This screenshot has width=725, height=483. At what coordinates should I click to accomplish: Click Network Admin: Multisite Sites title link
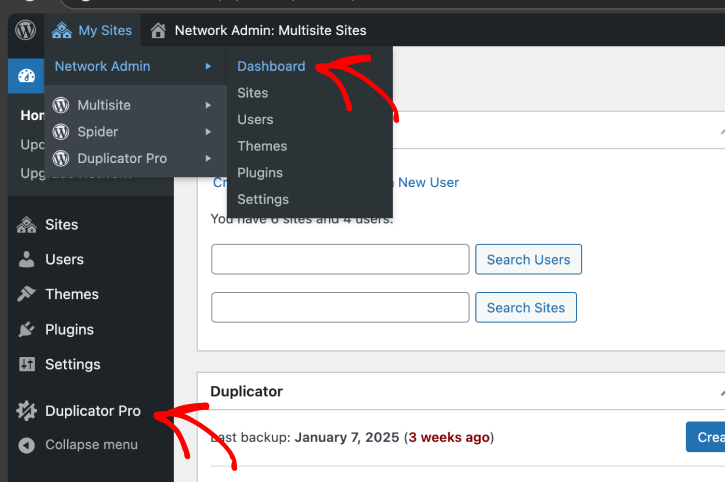click(x=270, y=31)
